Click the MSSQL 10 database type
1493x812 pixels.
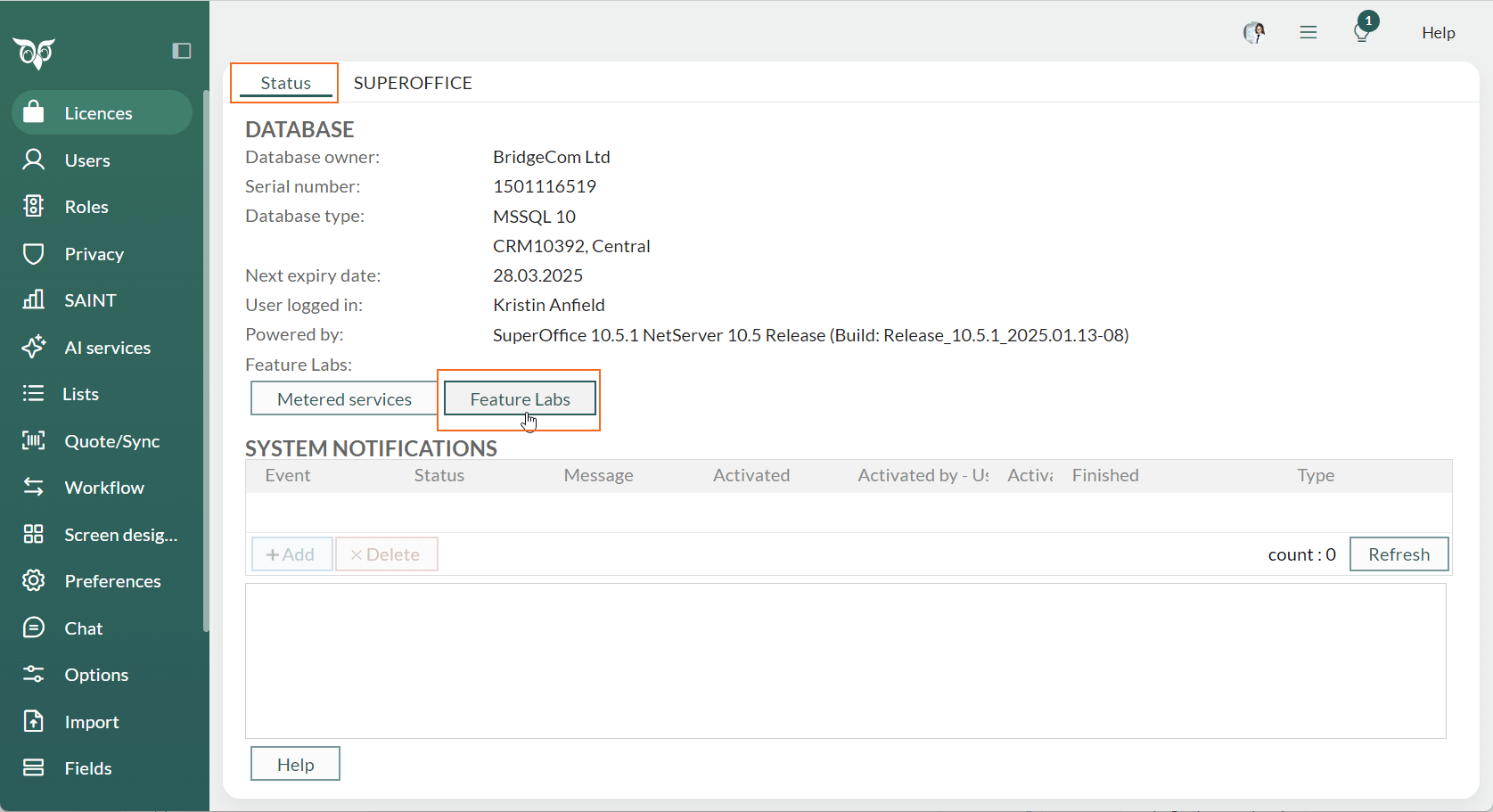tap(534, 217)
